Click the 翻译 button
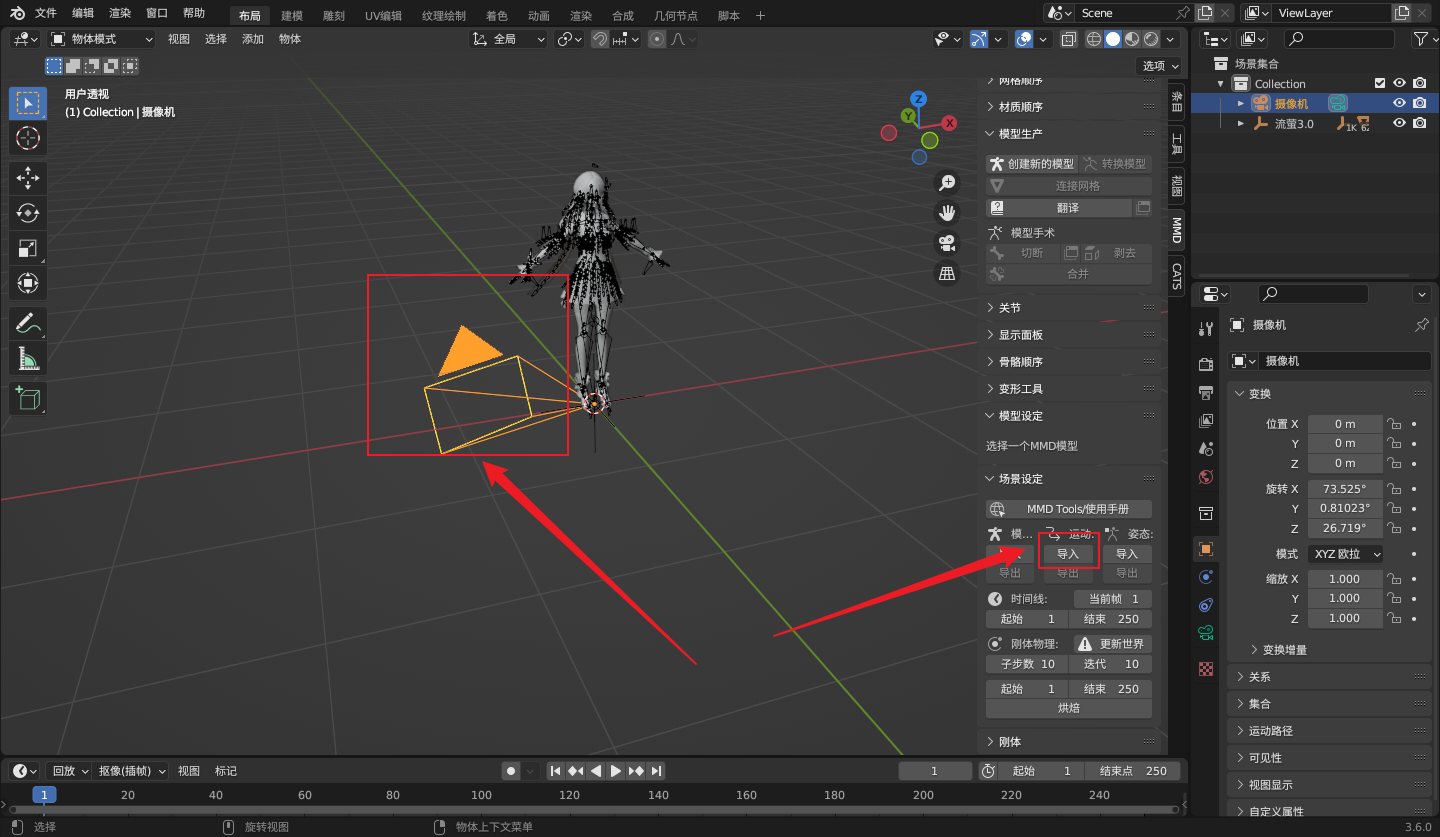Screen dimensions: 1440x837 (x=1059, y=208)
